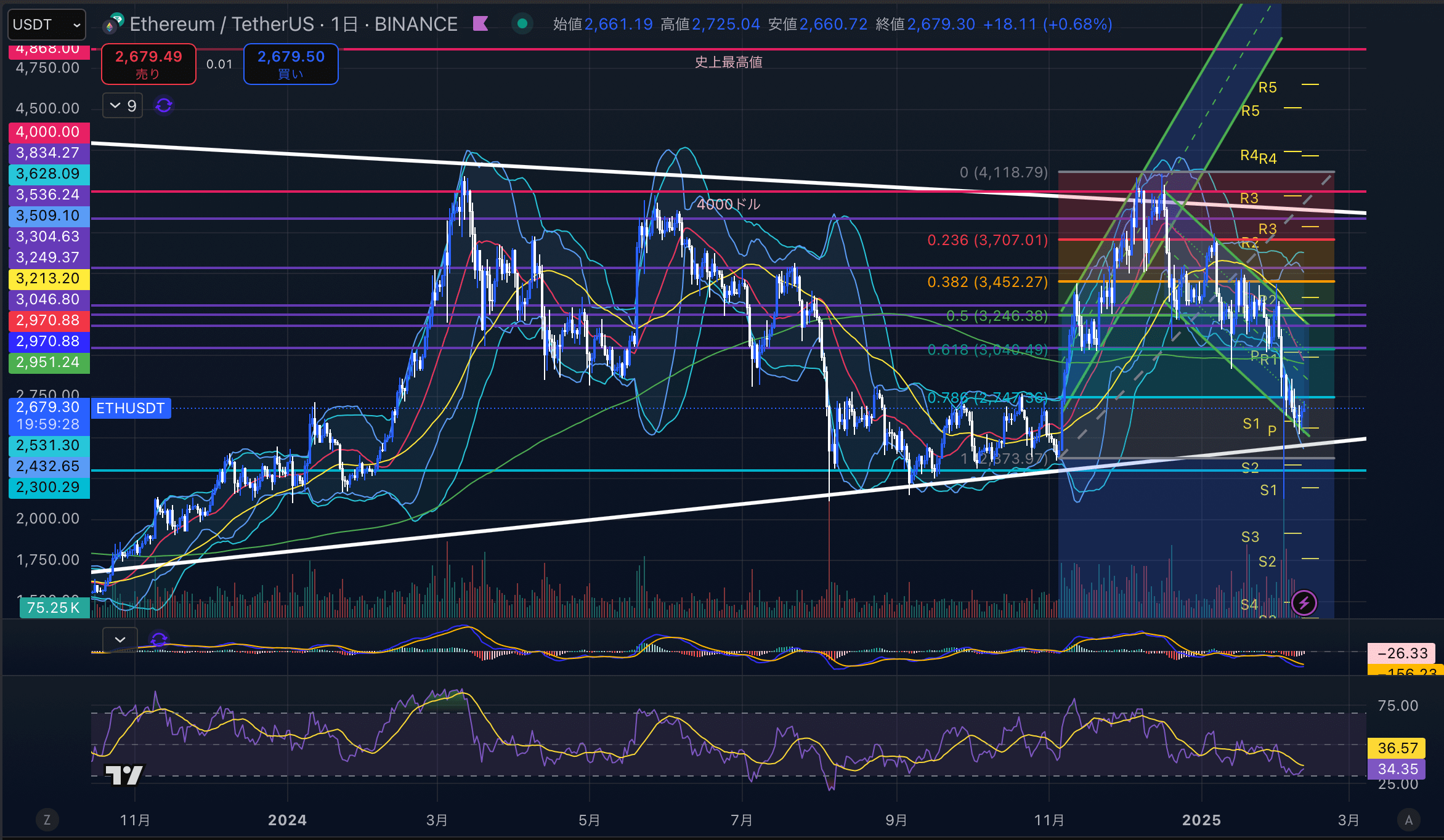Image resolution: width=1444 pixels, height=840 pixels.
Task: Click the 9月 label on the time axis
Action: click(x=896, y=820)
